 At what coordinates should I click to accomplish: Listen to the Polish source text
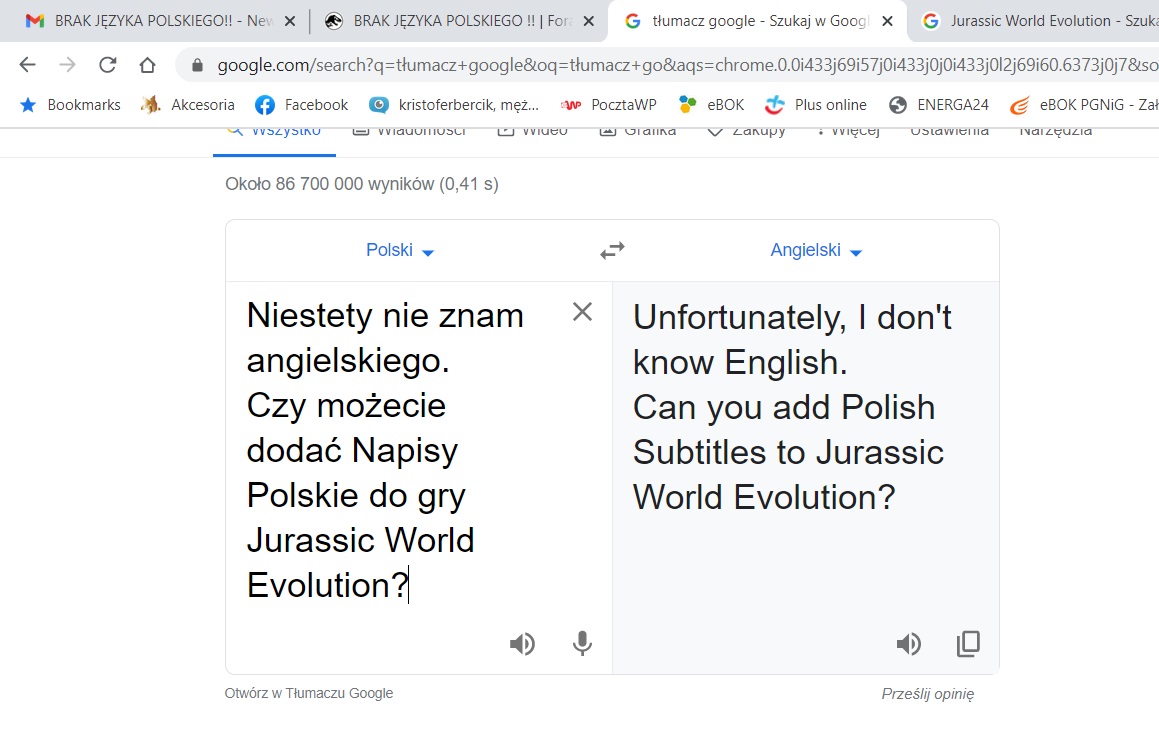pyautogui.click(x=522, y=644)
